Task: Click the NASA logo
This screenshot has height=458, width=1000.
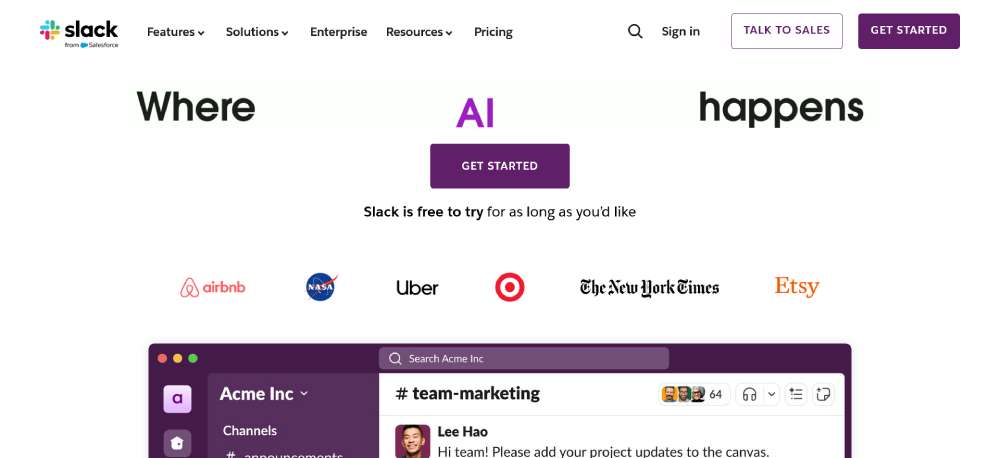Action: click(x=321, y=287)
